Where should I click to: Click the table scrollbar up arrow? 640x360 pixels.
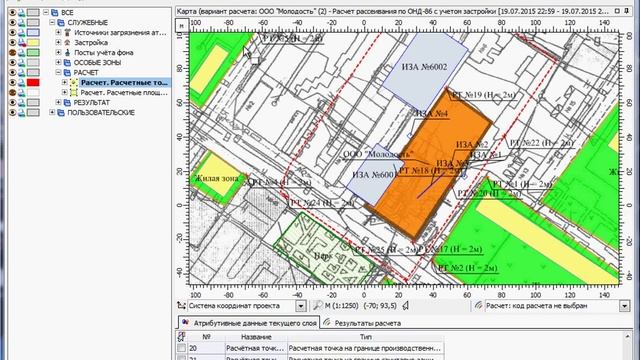pyautogui.click(x=628, y=337)
